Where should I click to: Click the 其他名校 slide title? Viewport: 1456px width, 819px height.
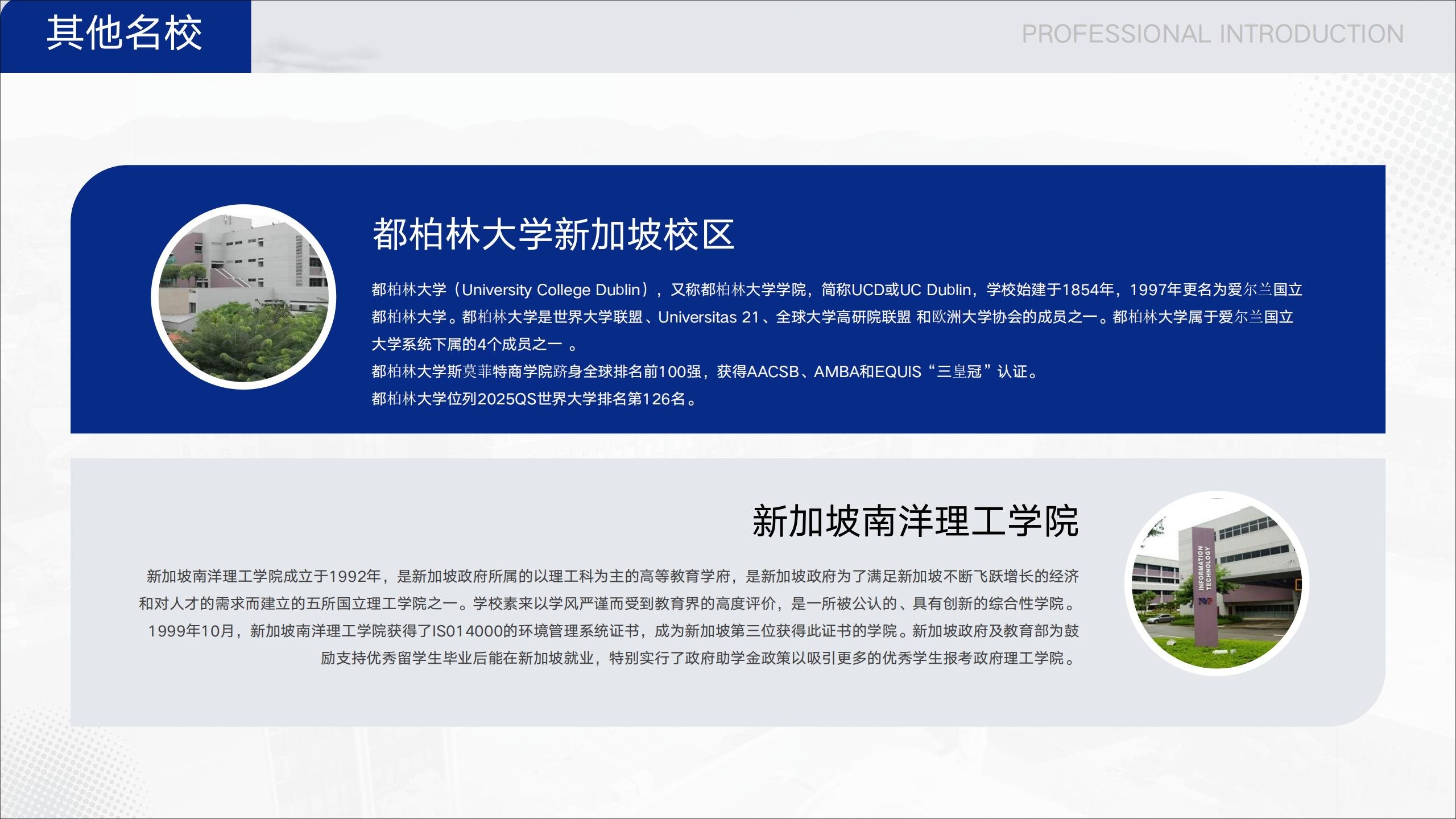(124, 33)
